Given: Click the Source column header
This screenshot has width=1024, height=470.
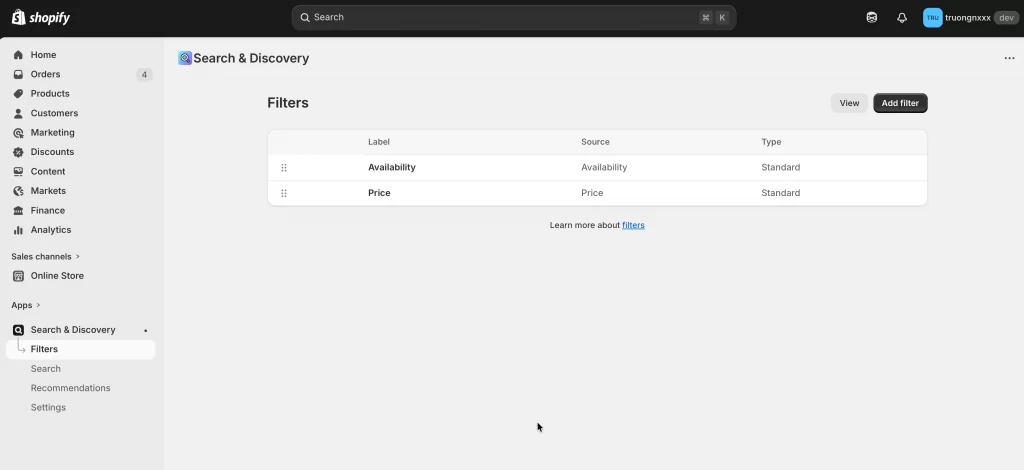Looking at the screenshot, I should click(595, 142).
